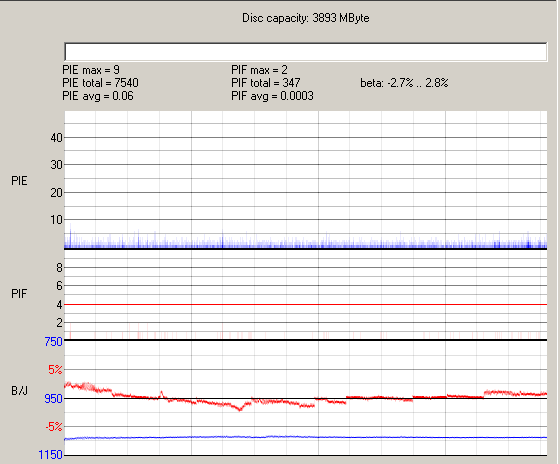Screen dimensions: 560x464
Task: Click the tallest blue PIE spike at graph start
Action: (x=70, y=236)
